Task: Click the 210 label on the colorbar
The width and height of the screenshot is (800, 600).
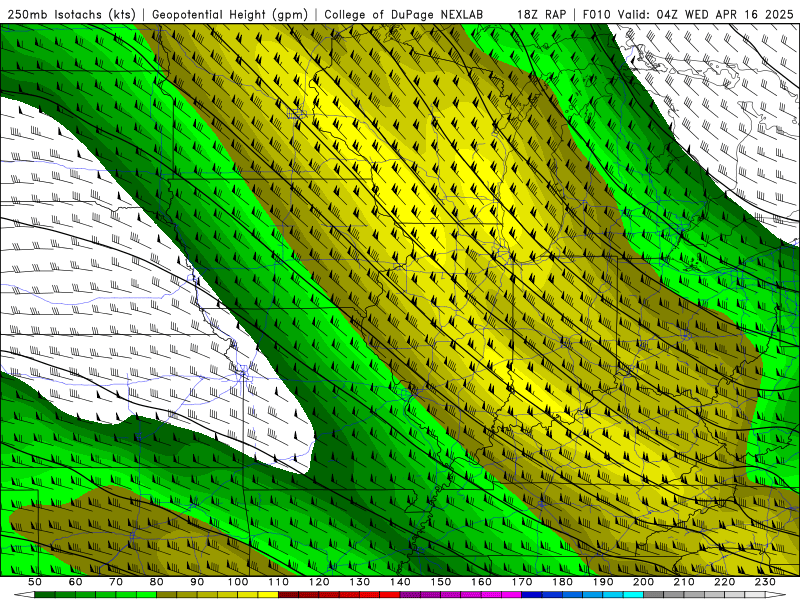Action: tap(685, 582)
